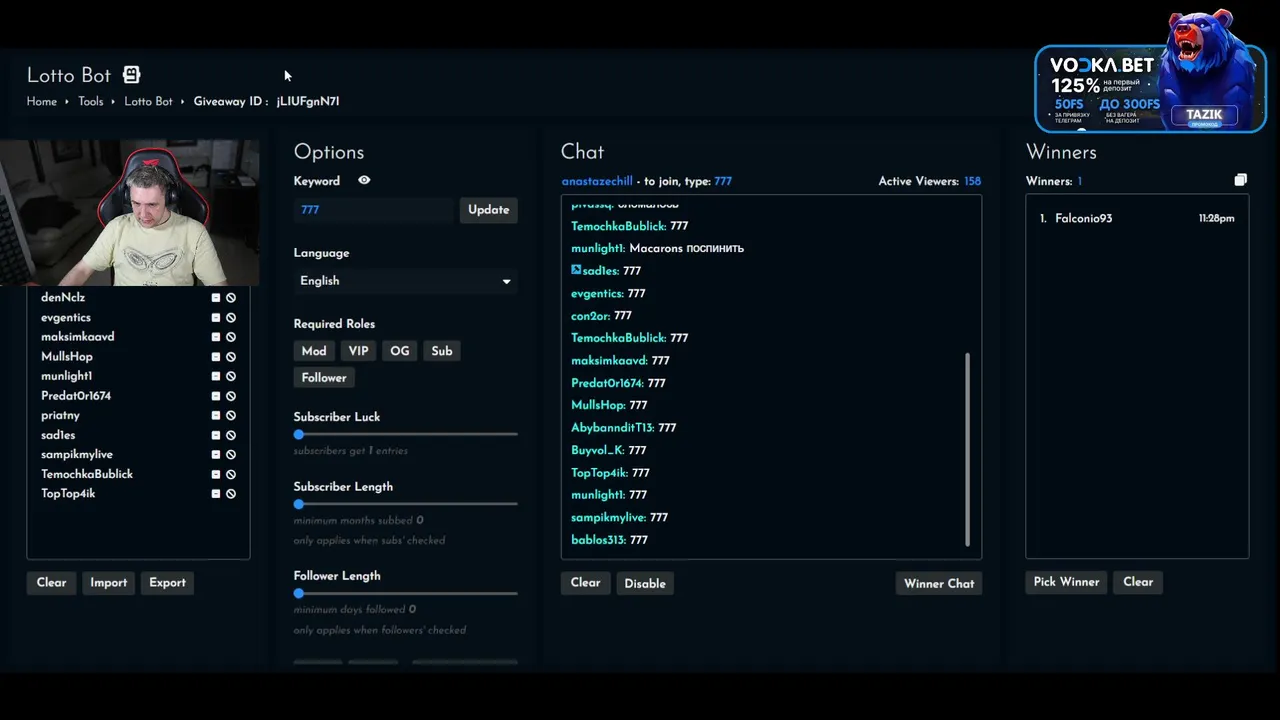1280x720 pixels.
Task: Remove MullsHop with its minus icon
Action: coord(215,357)
